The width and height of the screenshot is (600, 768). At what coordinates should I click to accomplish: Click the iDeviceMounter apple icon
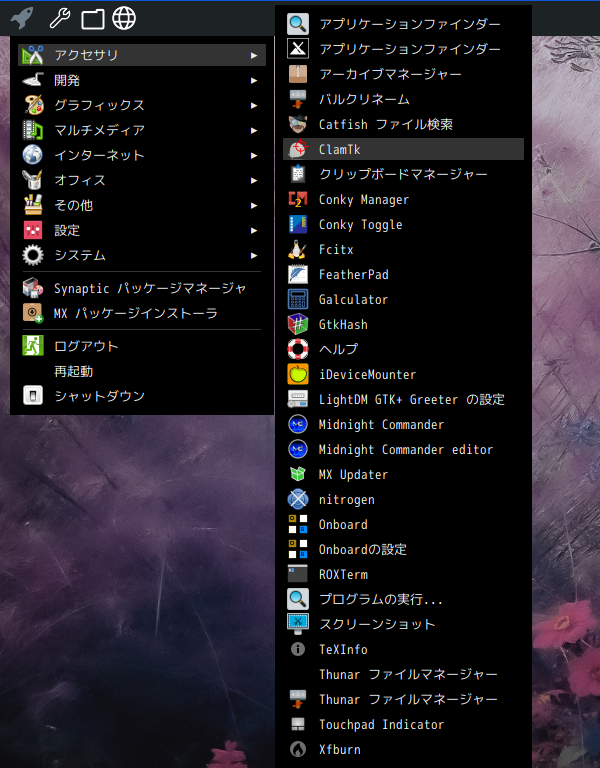coord(298,374)
